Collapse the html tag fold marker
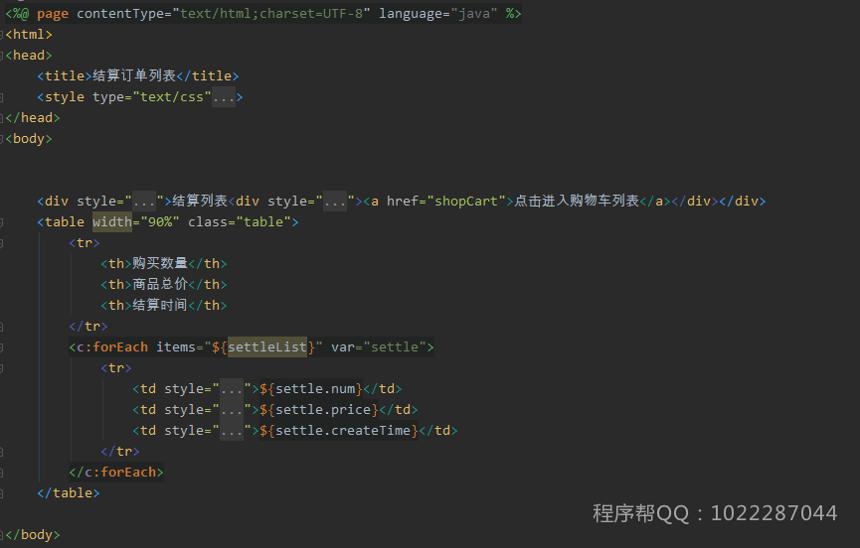 click(x=2, y=35)
